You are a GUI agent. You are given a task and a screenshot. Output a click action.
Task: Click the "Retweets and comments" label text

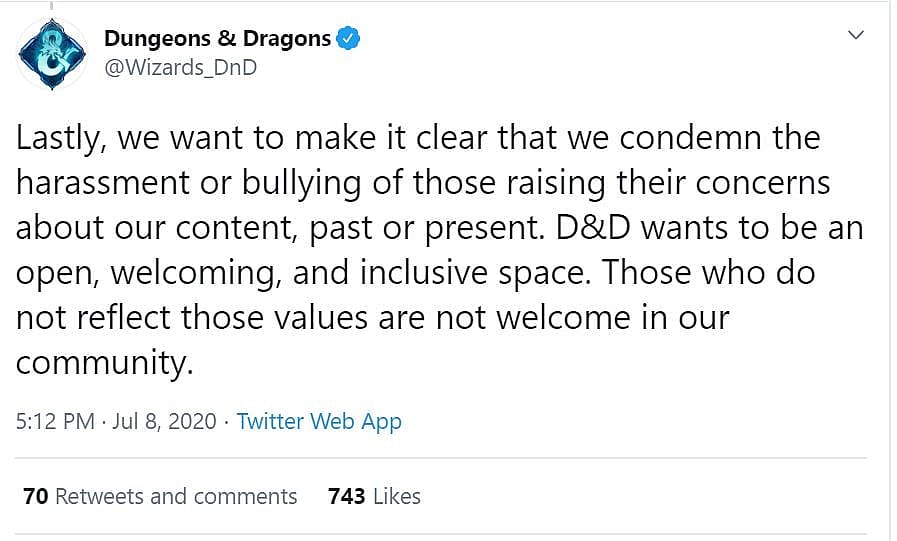pyautogui.click(x=177, y=496)
